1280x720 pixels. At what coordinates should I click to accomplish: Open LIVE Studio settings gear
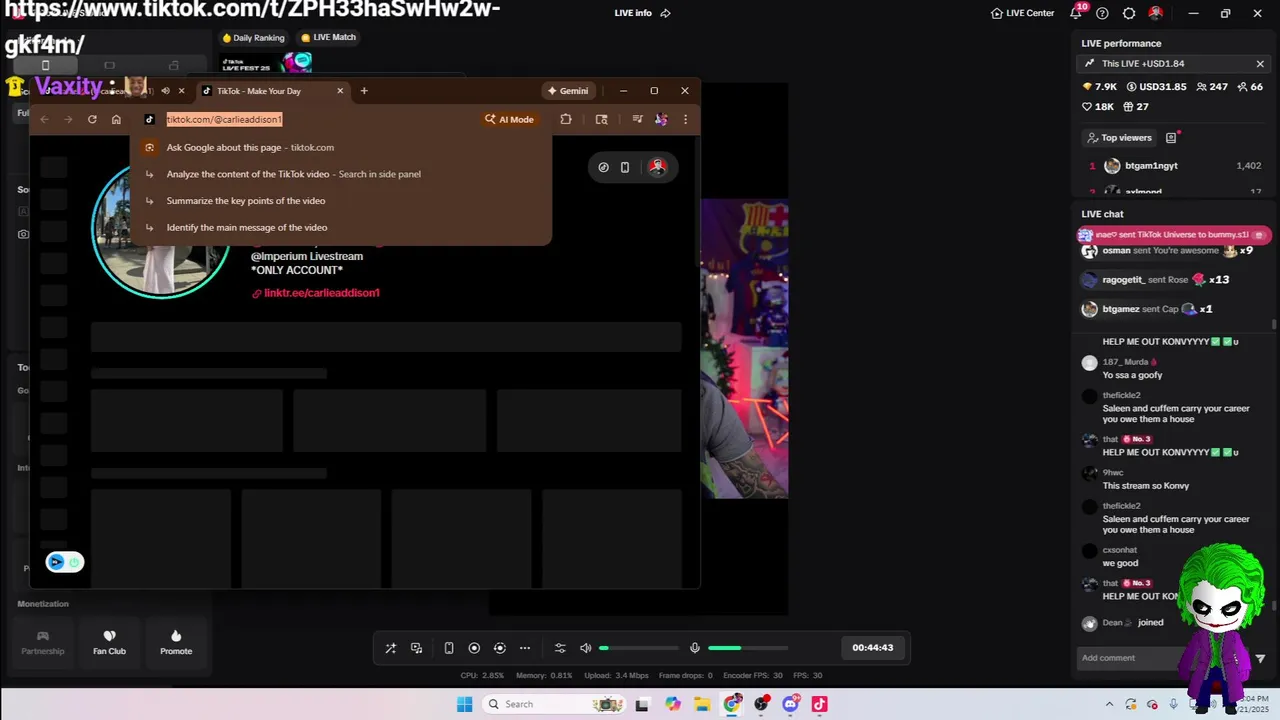pyautogui.click(x=1129, y=13)
